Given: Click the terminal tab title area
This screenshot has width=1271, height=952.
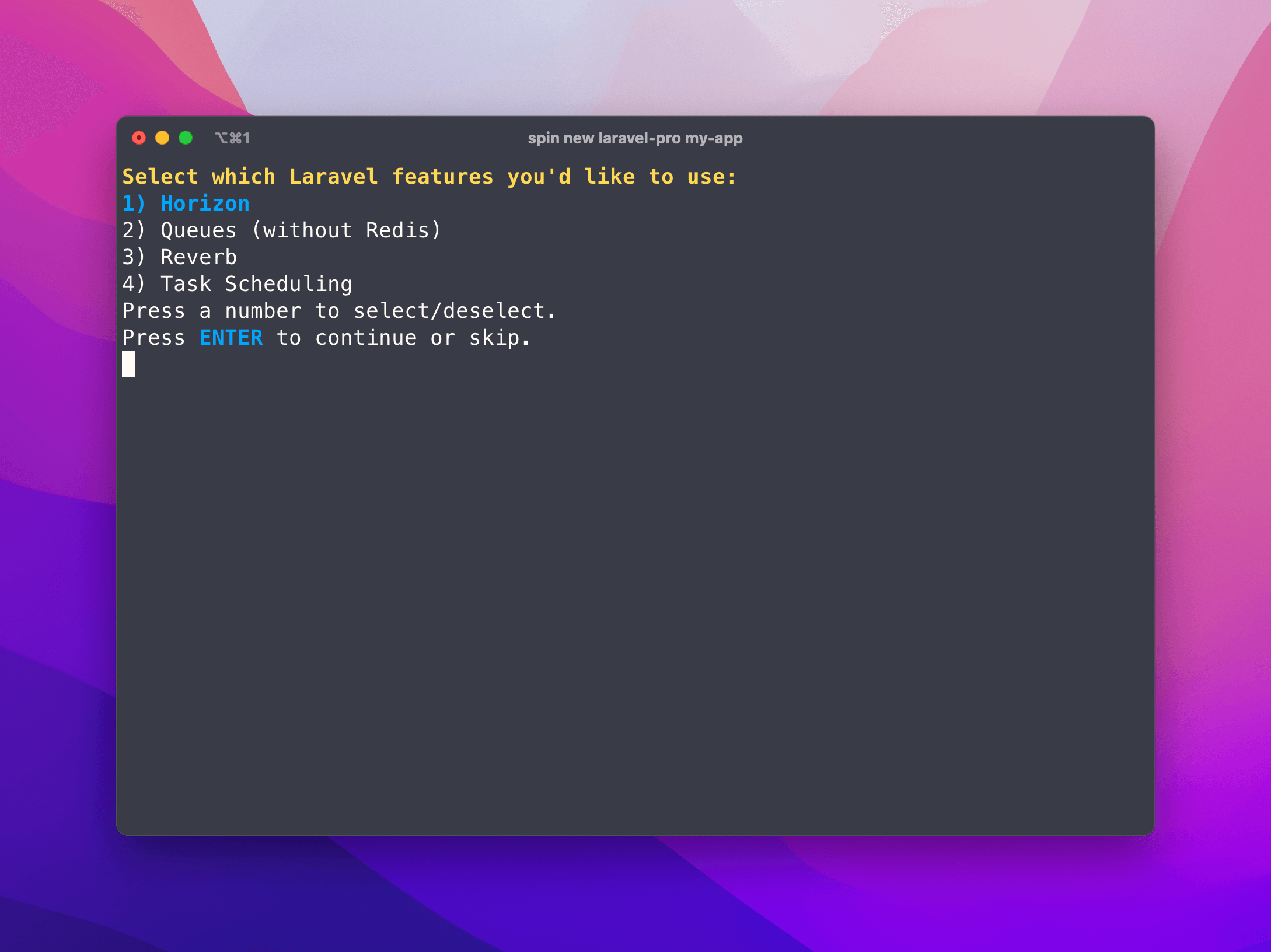Looking at the screenshot, I should (x=635, y=137).
